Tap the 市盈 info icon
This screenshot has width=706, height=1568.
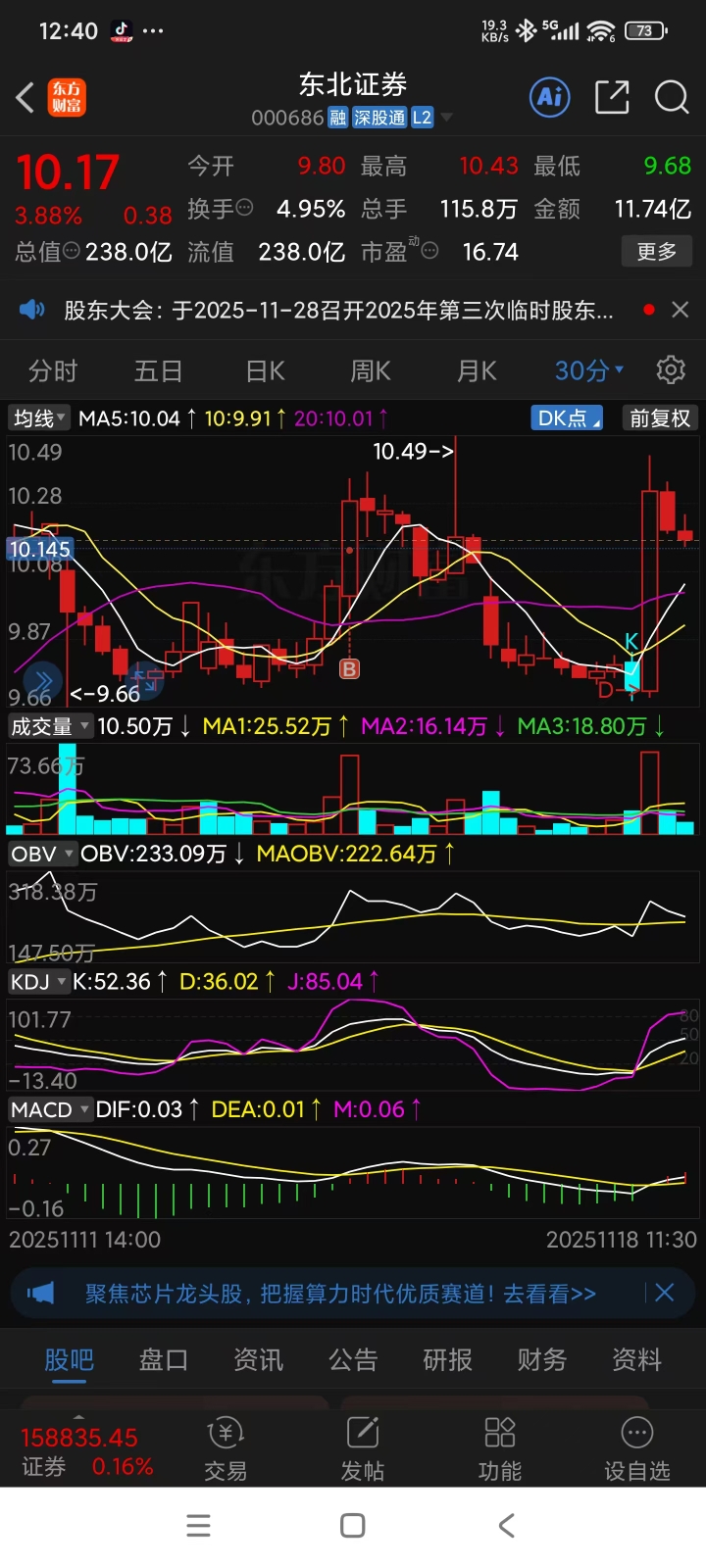[429, 251]
